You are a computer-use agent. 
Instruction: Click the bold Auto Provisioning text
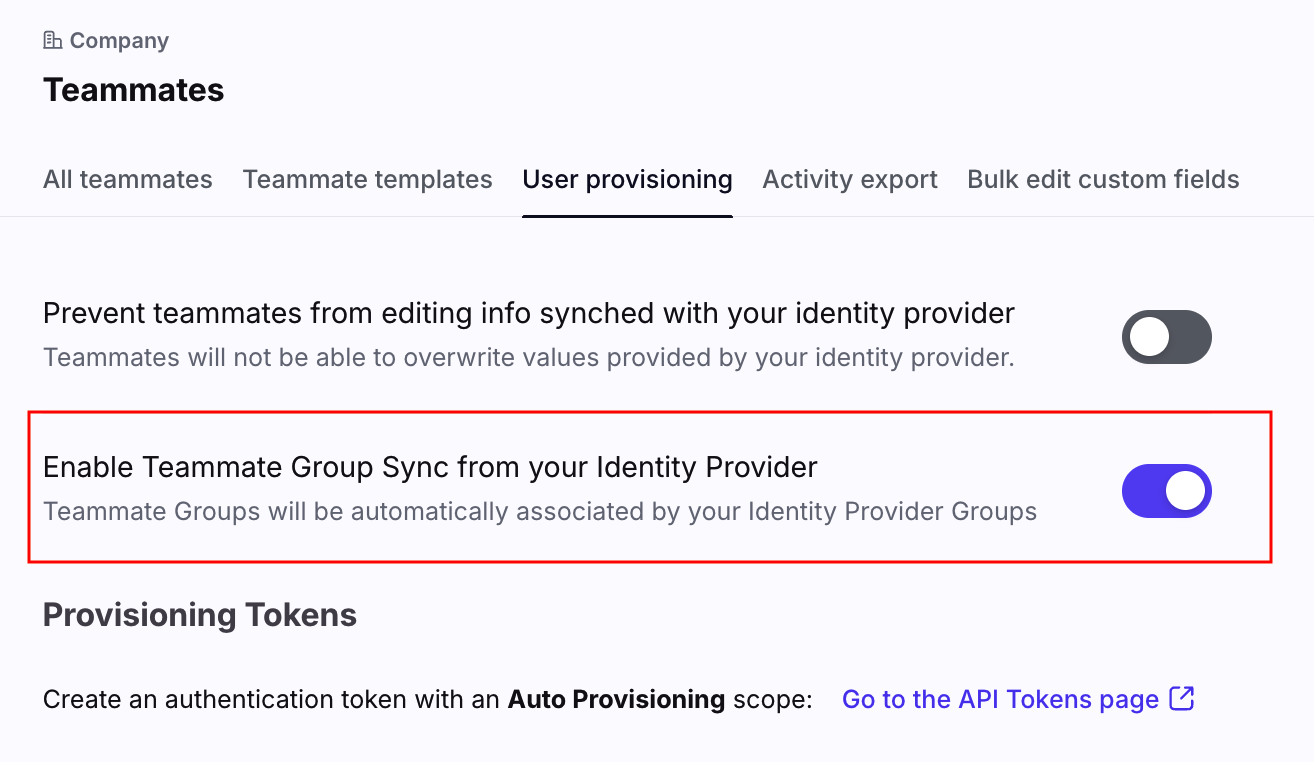[x=616, y=699]
